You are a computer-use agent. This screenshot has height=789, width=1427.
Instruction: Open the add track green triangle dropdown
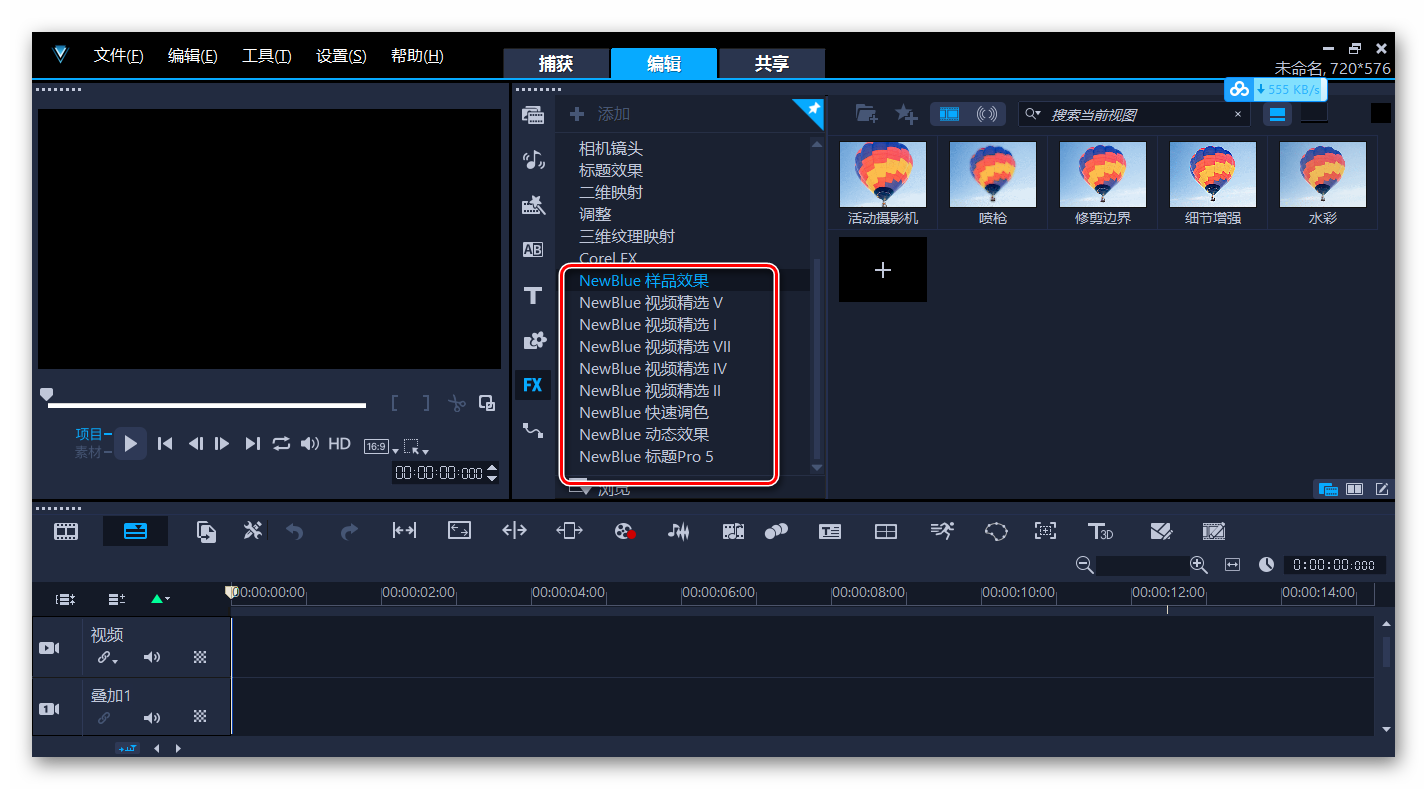160,599
